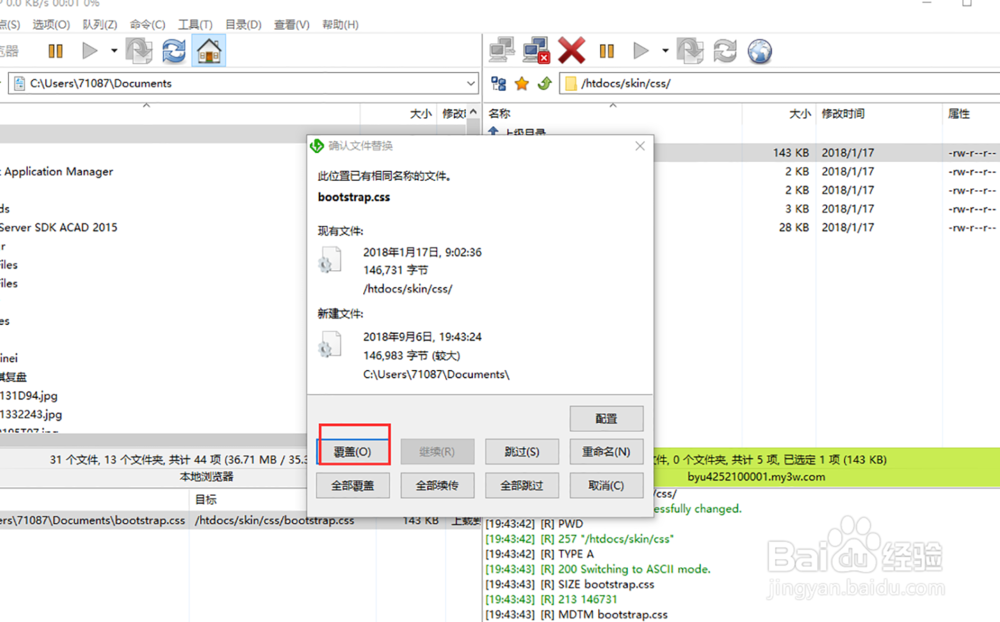Open the 命令(C) menu
Screen dimensions: 1000x622
point(147,24)
